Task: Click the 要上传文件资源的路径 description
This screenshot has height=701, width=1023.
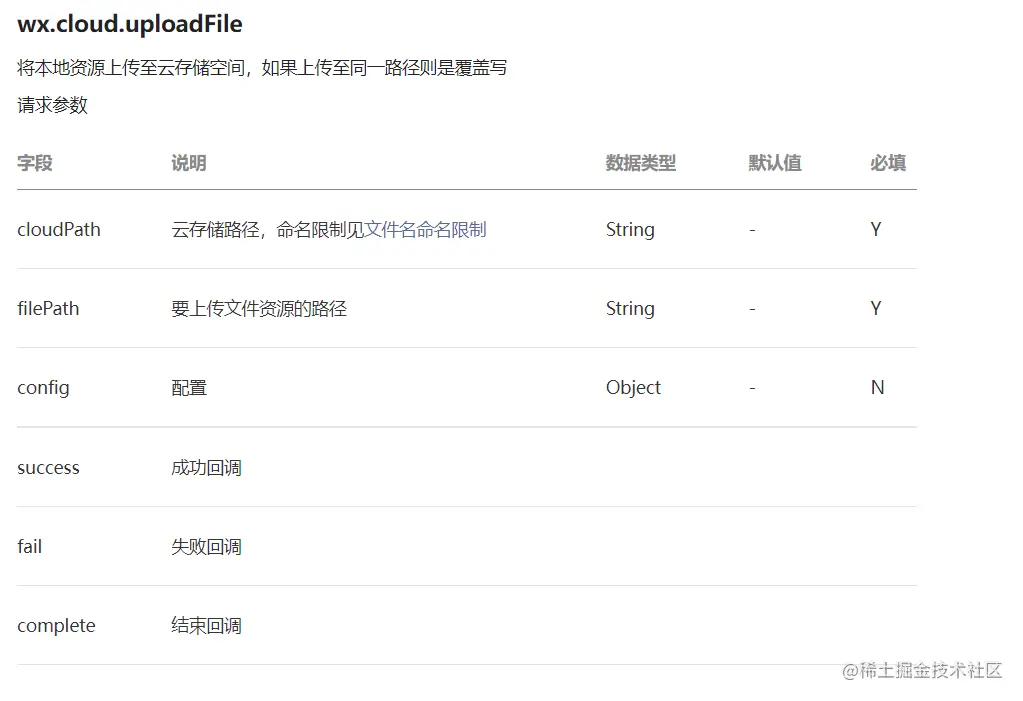Action: (x=259, y=309)
